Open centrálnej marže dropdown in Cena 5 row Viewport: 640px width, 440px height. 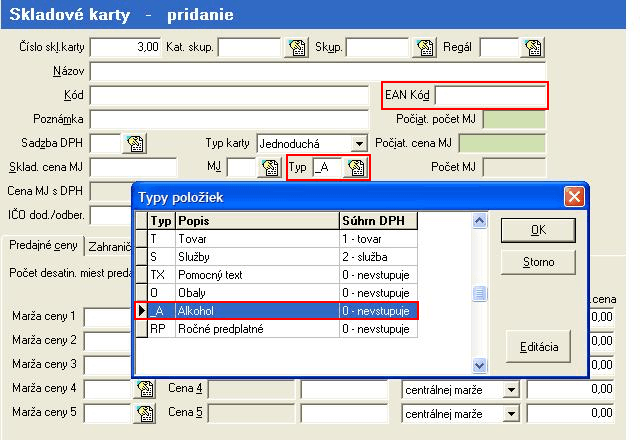pyautogui.click(x=512, y=411)
